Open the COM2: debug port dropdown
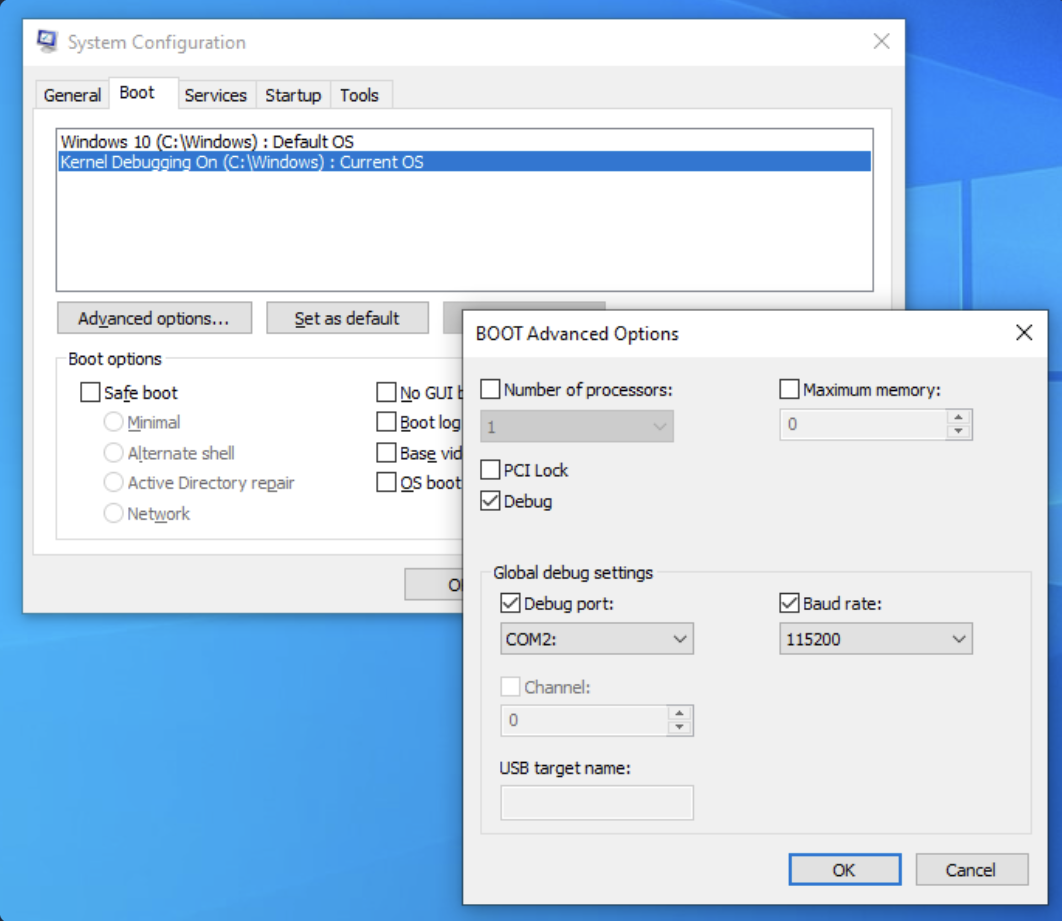Viewport: 1062px width, 921px height. point(596,639)
